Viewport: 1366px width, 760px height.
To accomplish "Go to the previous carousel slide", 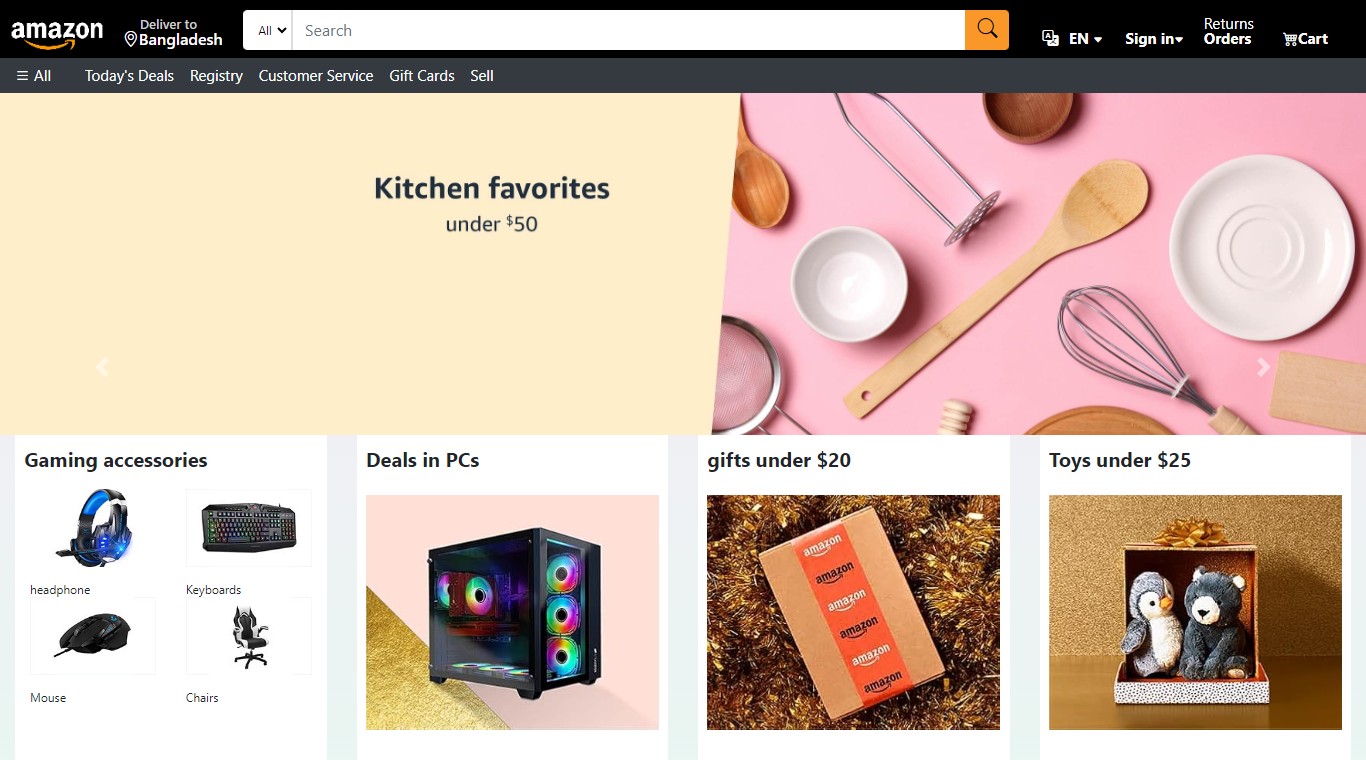I will pos(101,367).
